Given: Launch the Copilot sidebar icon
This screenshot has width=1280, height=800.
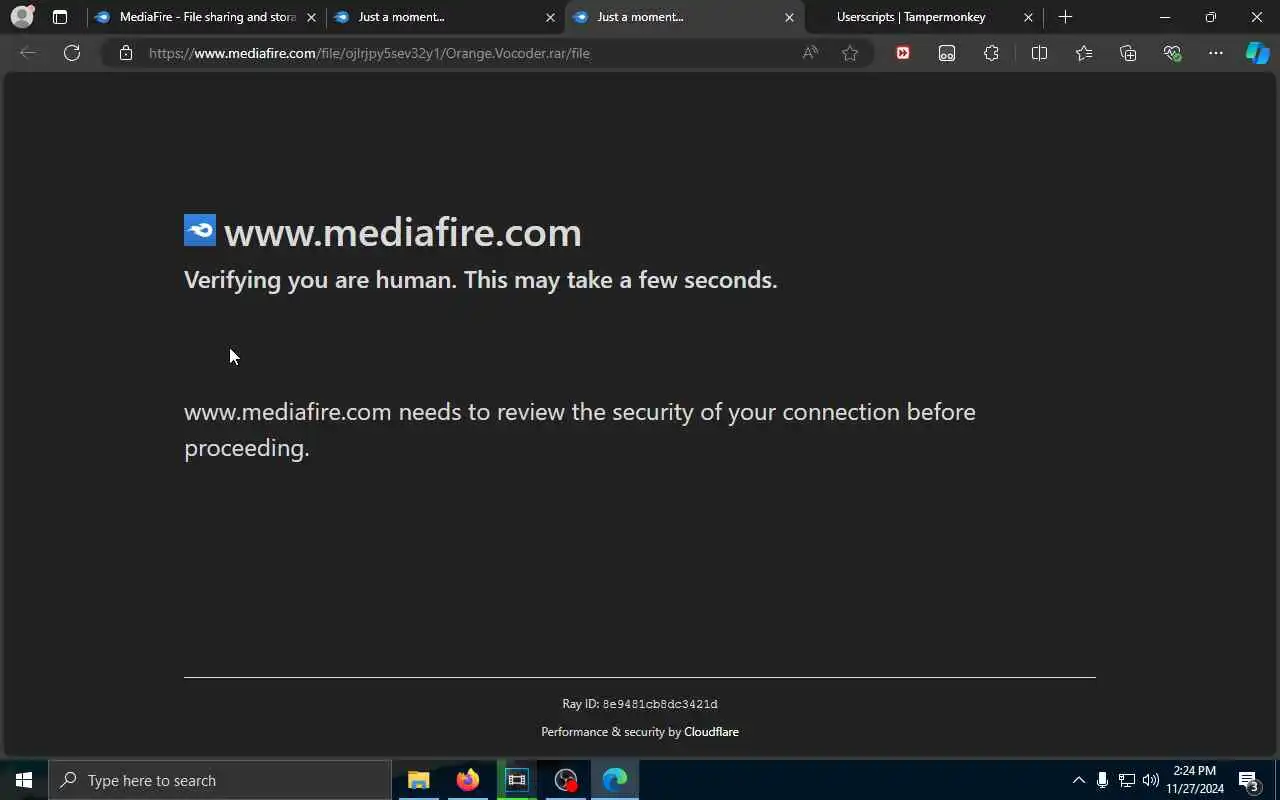Looking at the screenshot, I should click(1257, 53).
